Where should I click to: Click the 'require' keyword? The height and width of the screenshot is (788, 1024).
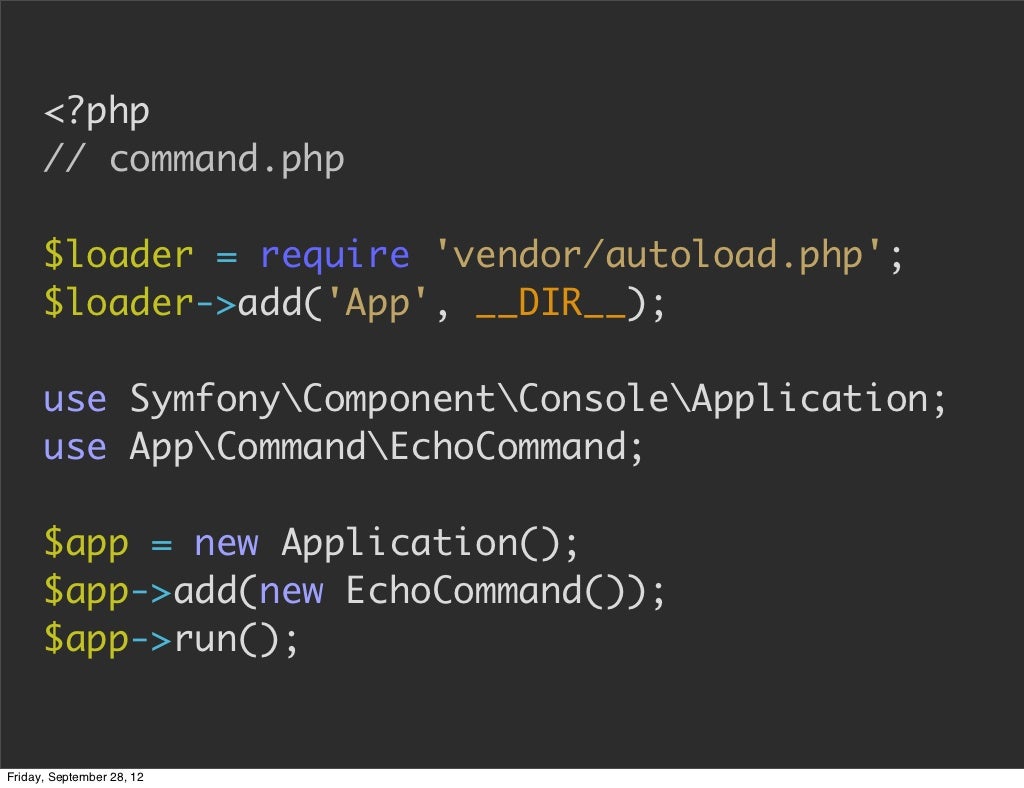pos(335,256)
